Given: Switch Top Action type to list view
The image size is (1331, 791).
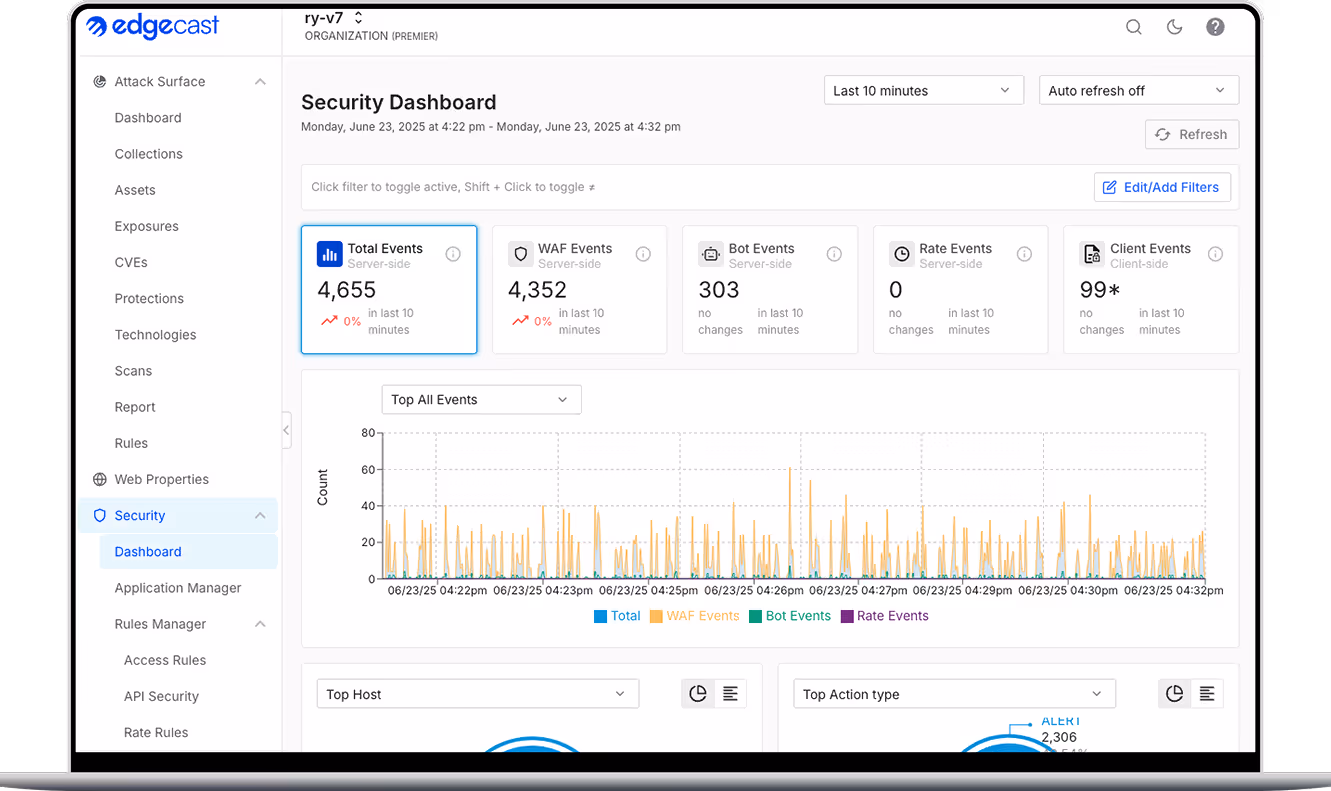Looking at the screenshot, I should [x=1207, y=694].
